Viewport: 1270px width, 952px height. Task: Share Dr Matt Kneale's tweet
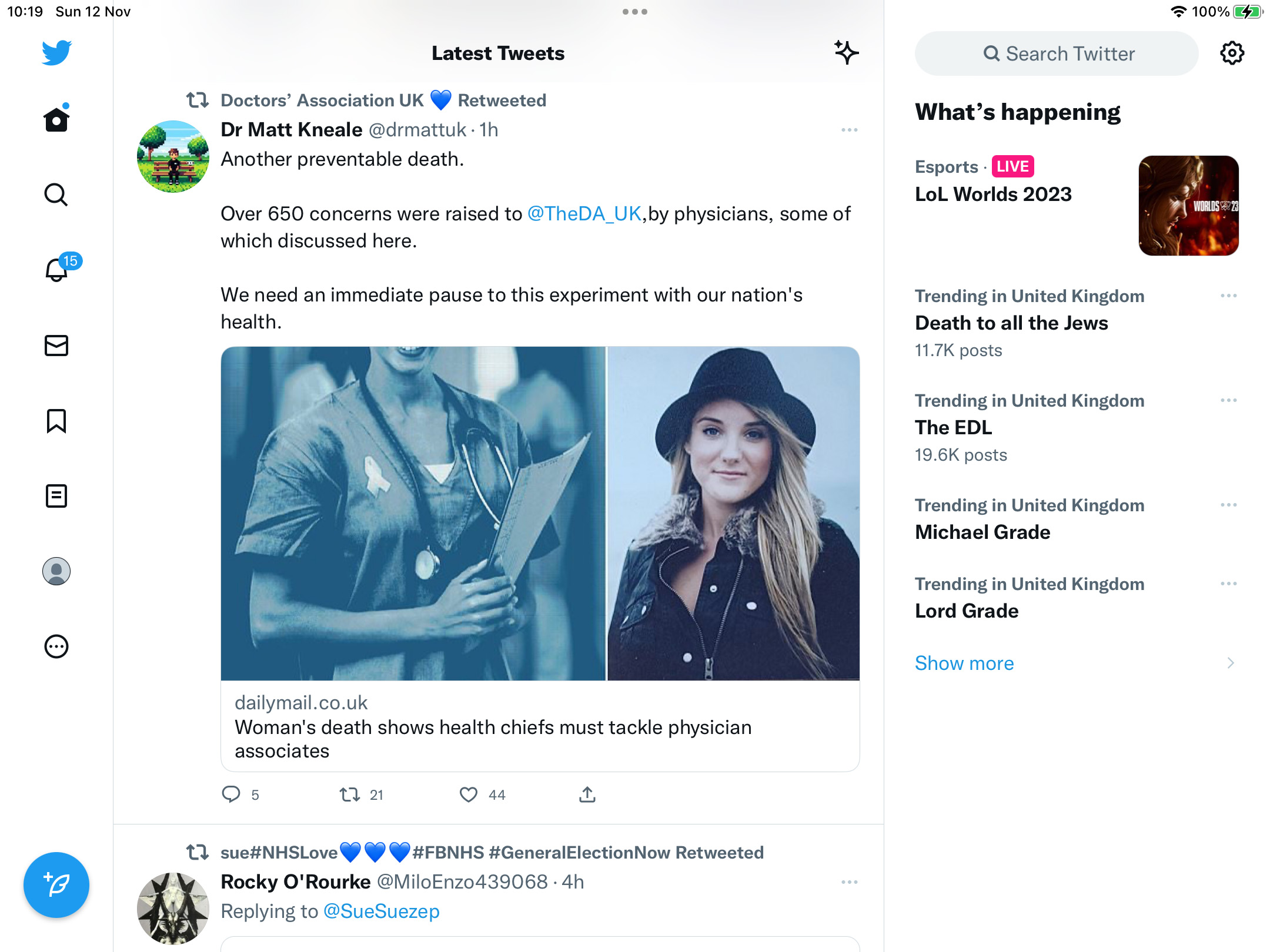587,795
